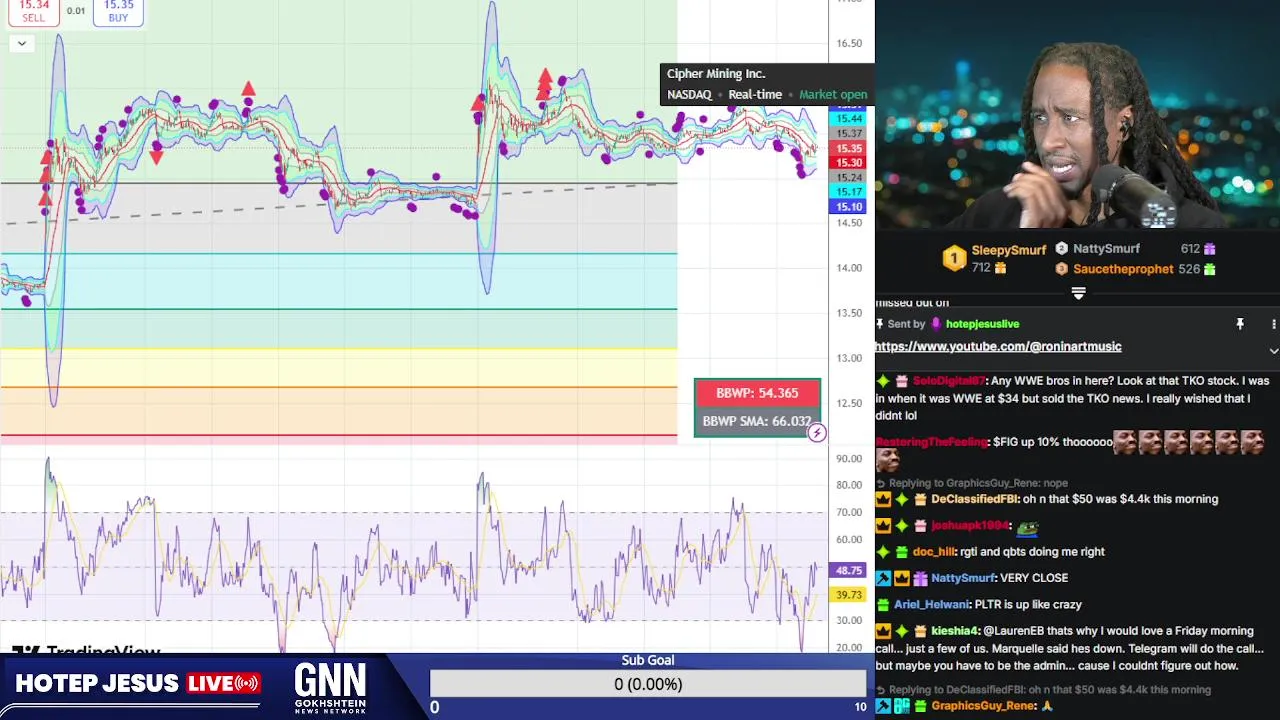Image resolution: width=1280 pixels, height=720 pixels.
Task: Click SleepySmurf in gift leaderboard
Action: pos(1008,250)
